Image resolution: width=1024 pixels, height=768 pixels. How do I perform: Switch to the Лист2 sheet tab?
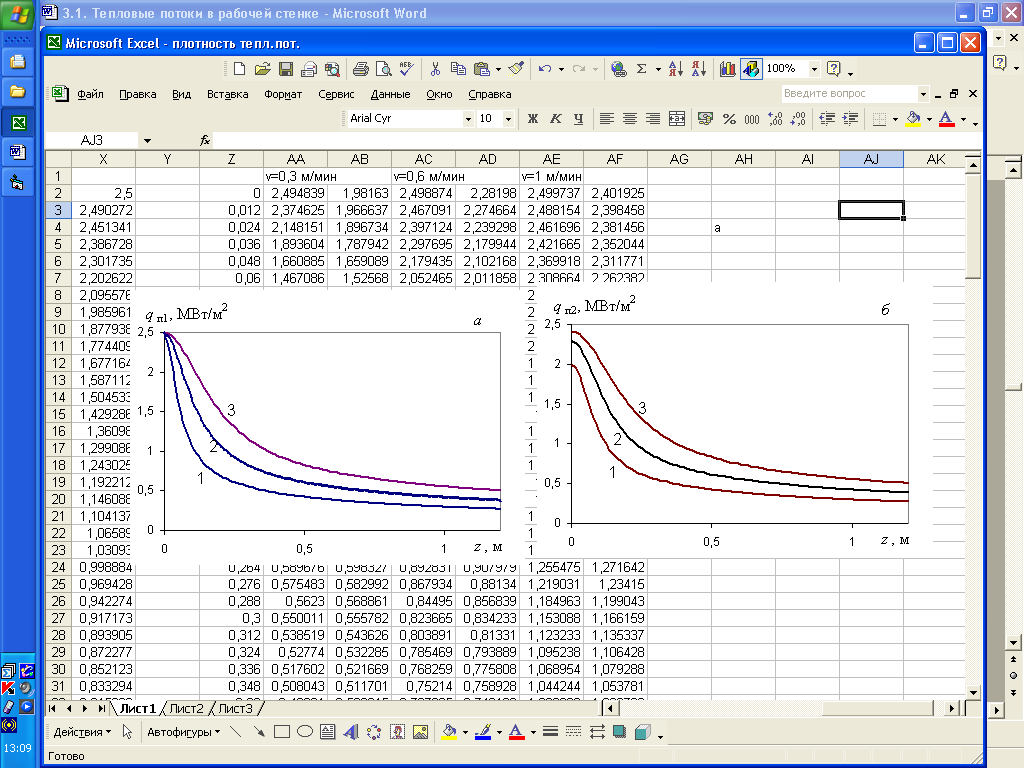click(186, 709)
